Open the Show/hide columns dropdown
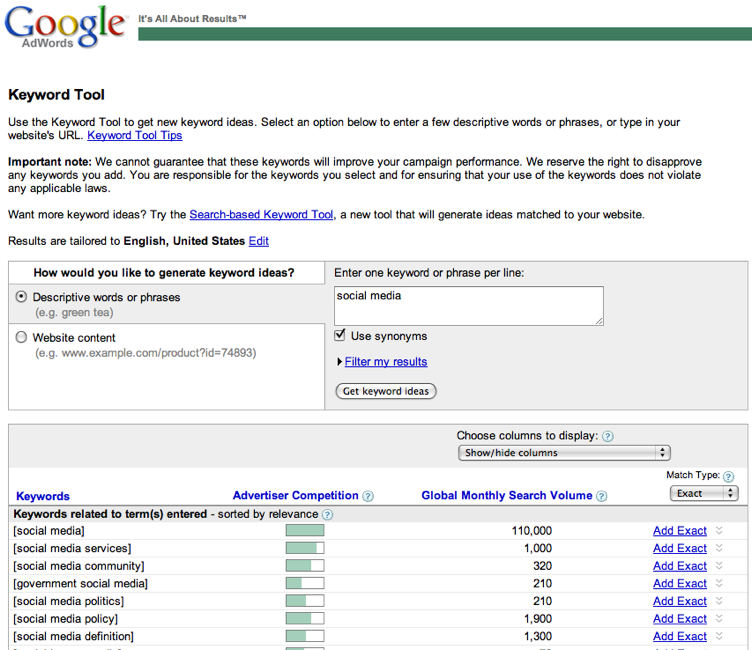The width and height of the screenshot is (752, 650). (564, 453)
